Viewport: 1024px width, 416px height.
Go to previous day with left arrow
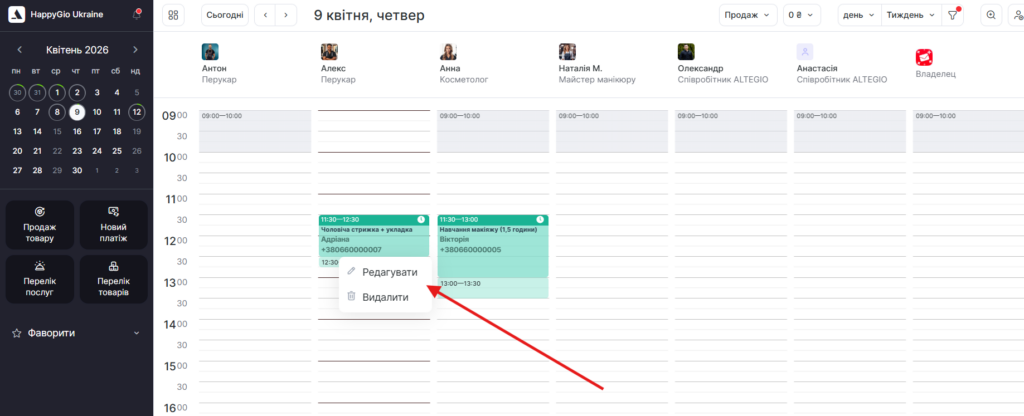(x=264, y=15)
